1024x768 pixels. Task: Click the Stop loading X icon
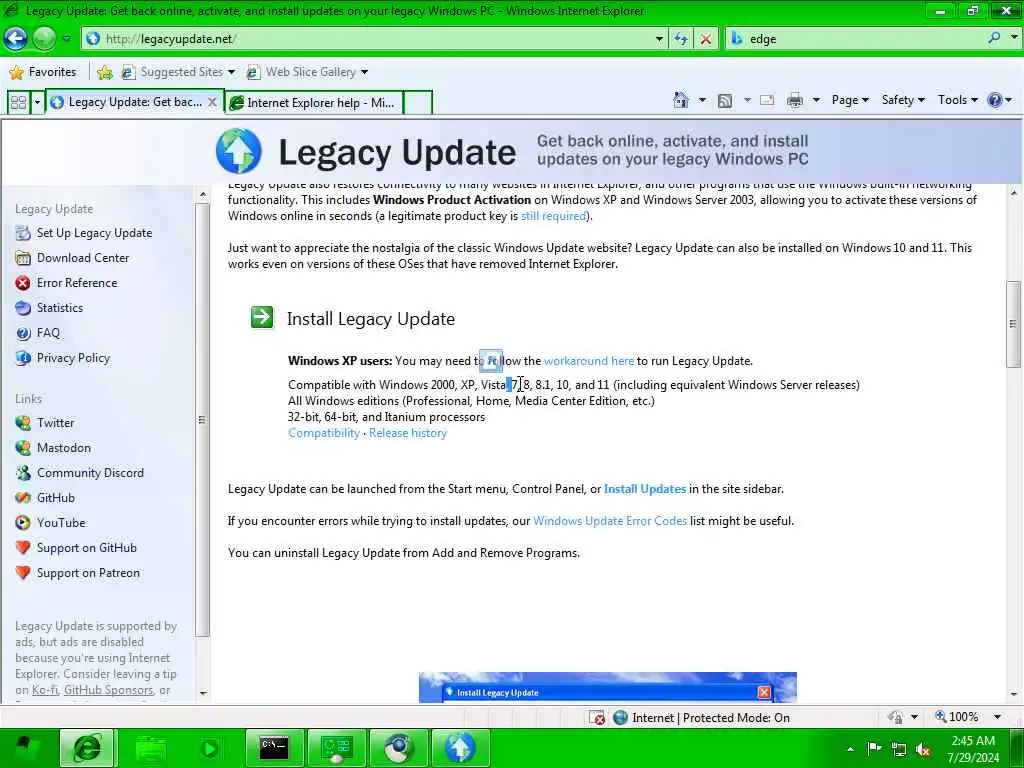coord(705,39)
